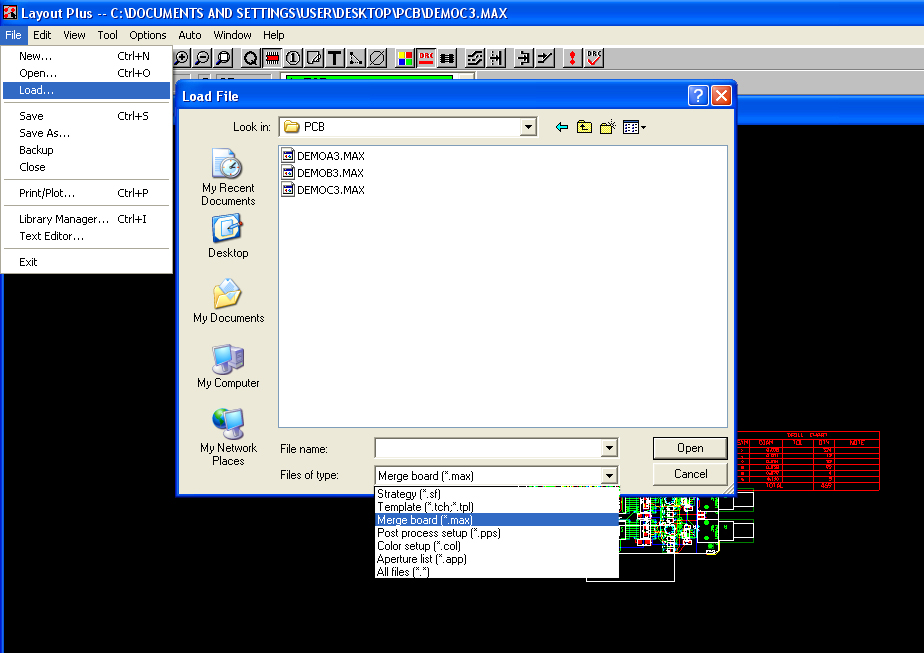This screenshot has height=653, width=924.
Task: Open My Recent Documents location
Action: pos(228,177)
